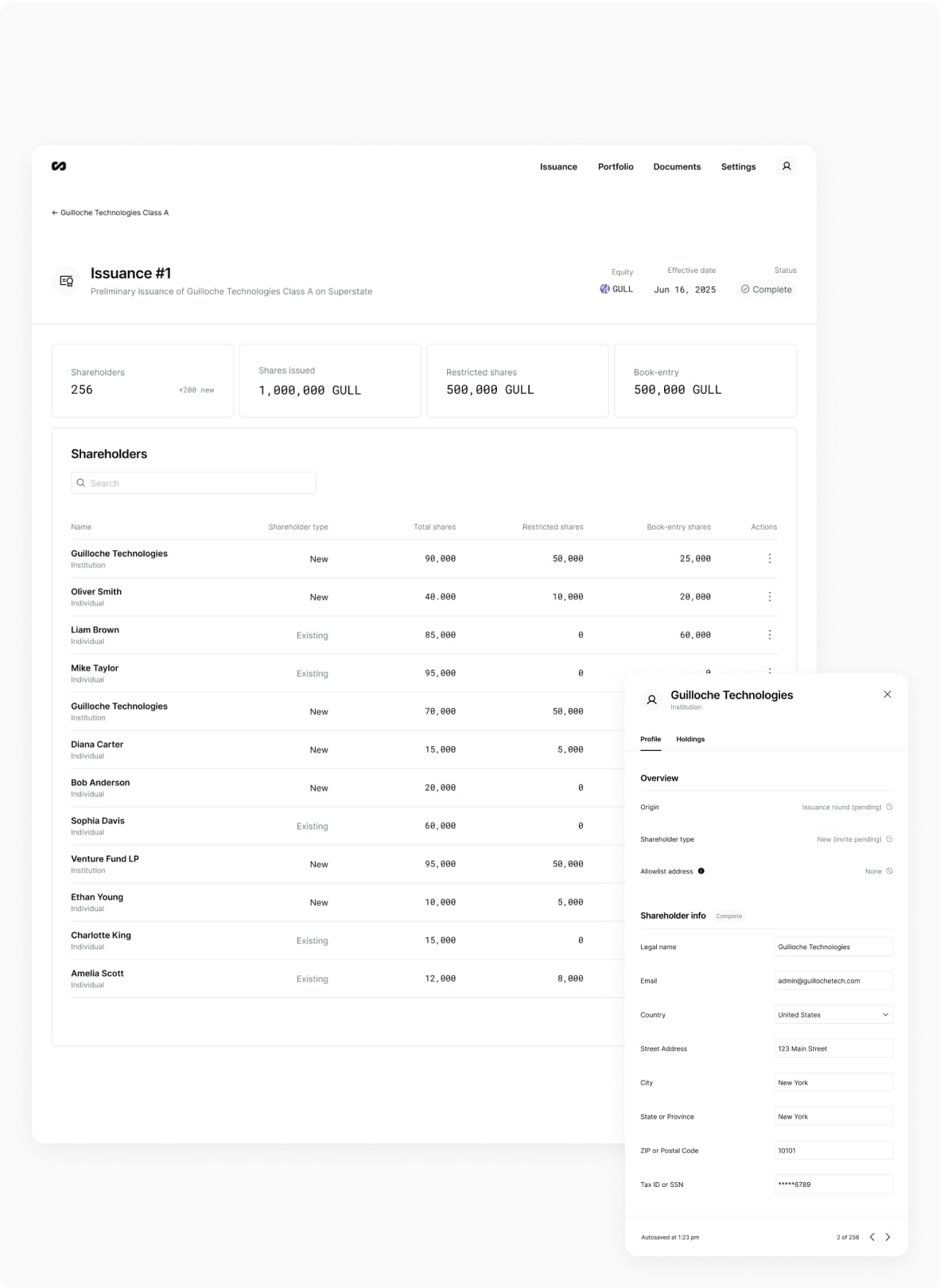Go to next shareholder with right arrow
940x1288 pixels.
pyautogui.click(x=888, y=1237)
